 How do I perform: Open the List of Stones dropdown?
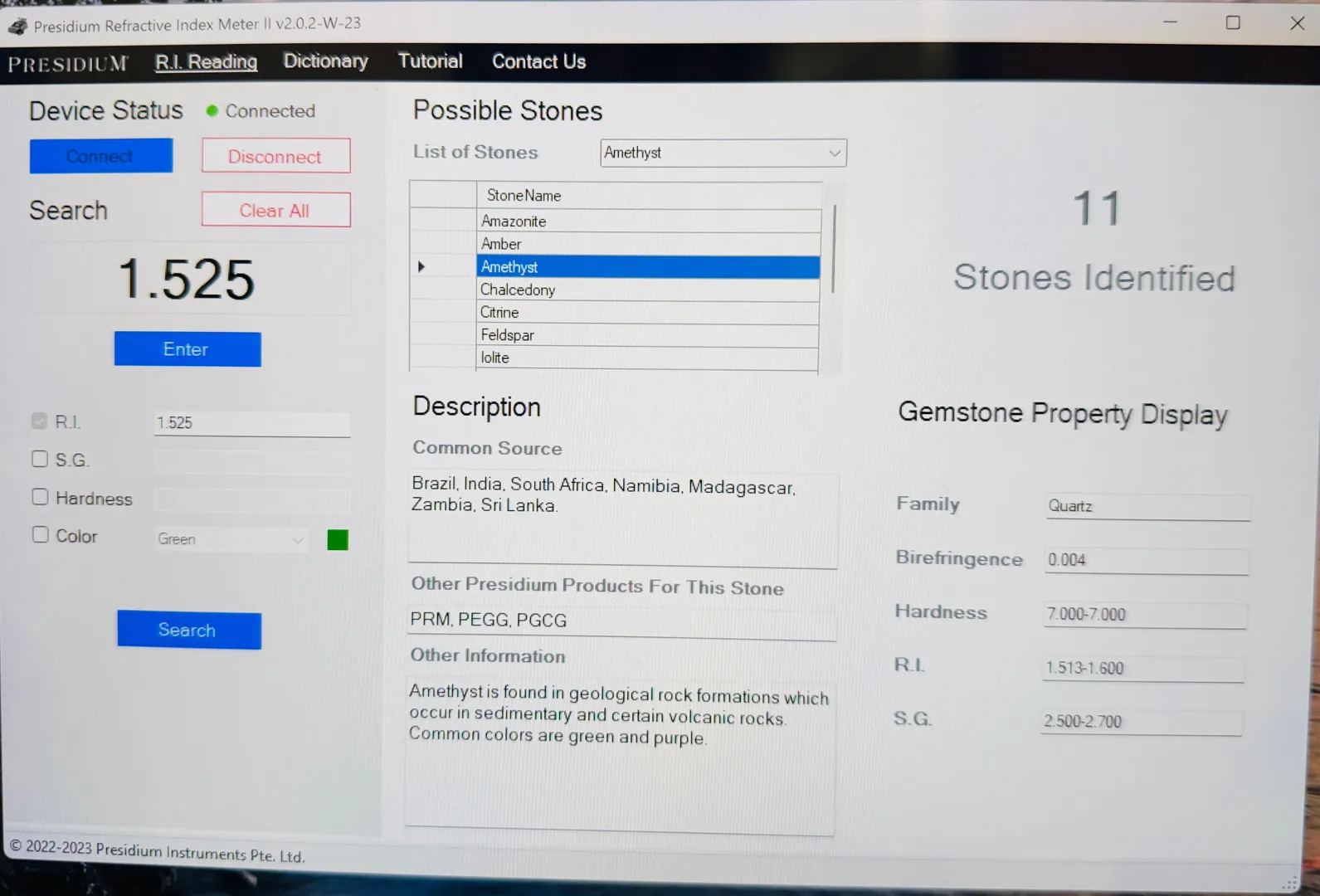coord(834,153)
